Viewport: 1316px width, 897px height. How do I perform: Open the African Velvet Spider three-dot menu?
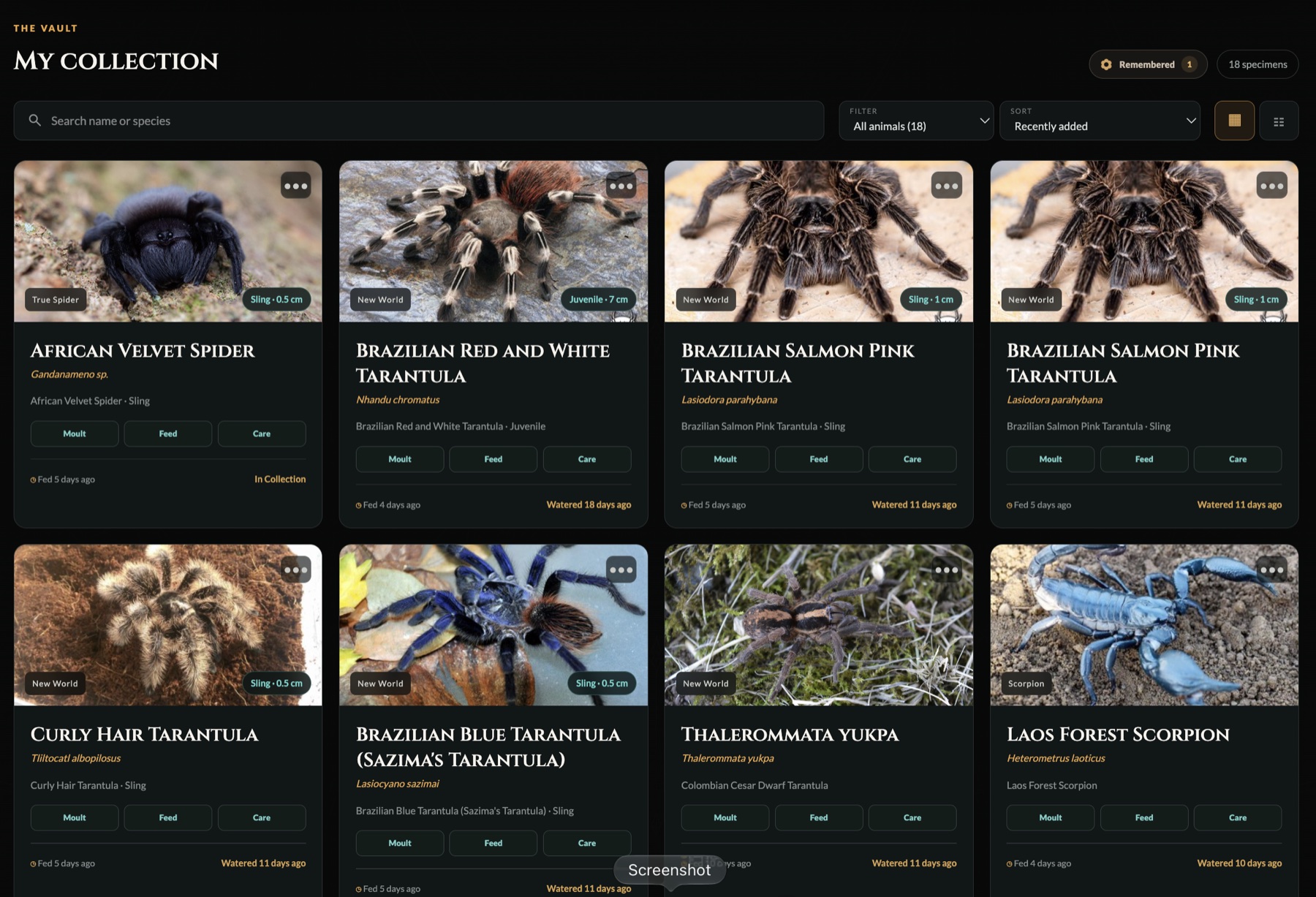pos(295,186)
